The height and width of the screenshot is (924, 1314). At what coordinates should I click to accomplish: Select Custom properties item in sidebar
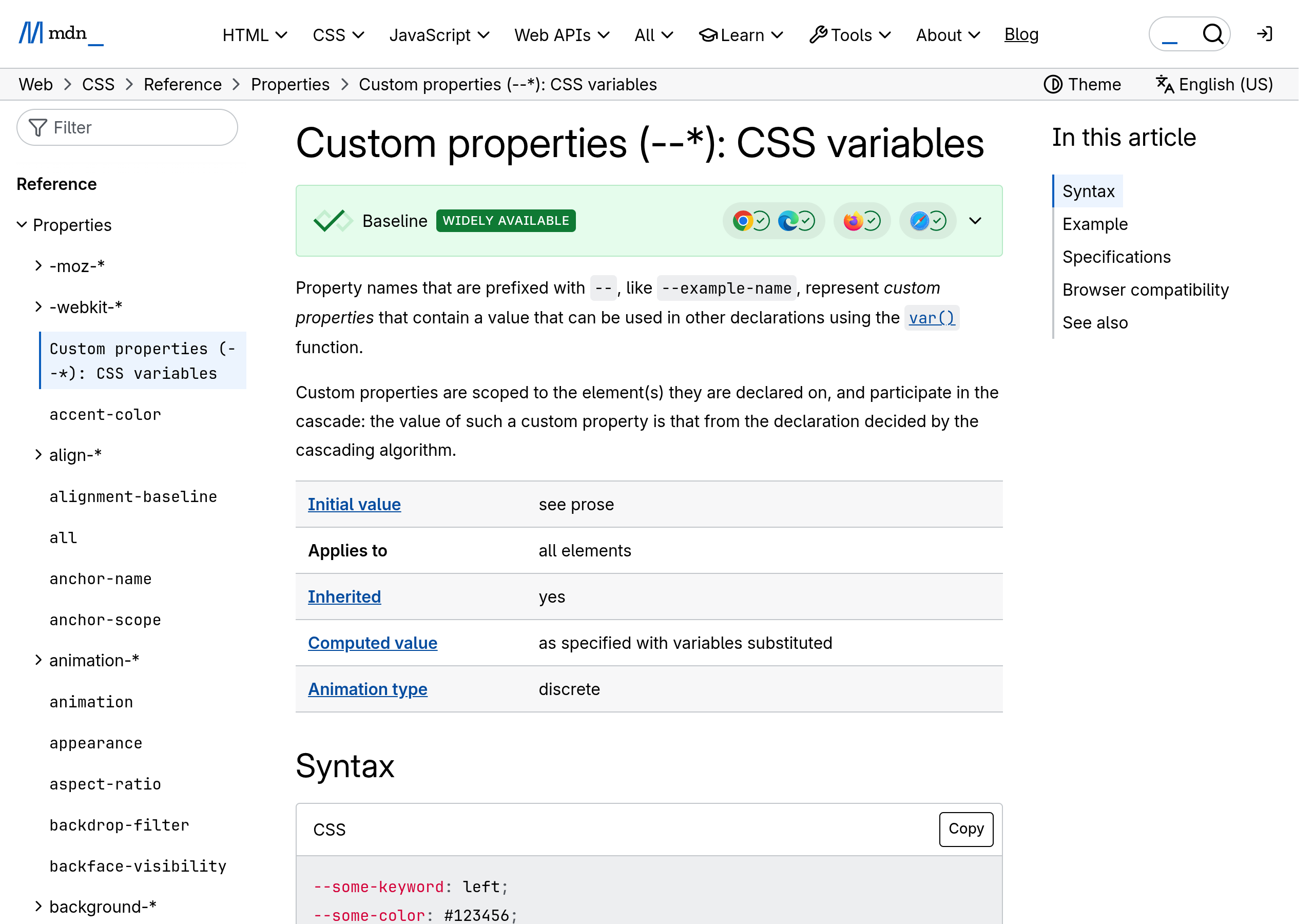pos(143,361)
